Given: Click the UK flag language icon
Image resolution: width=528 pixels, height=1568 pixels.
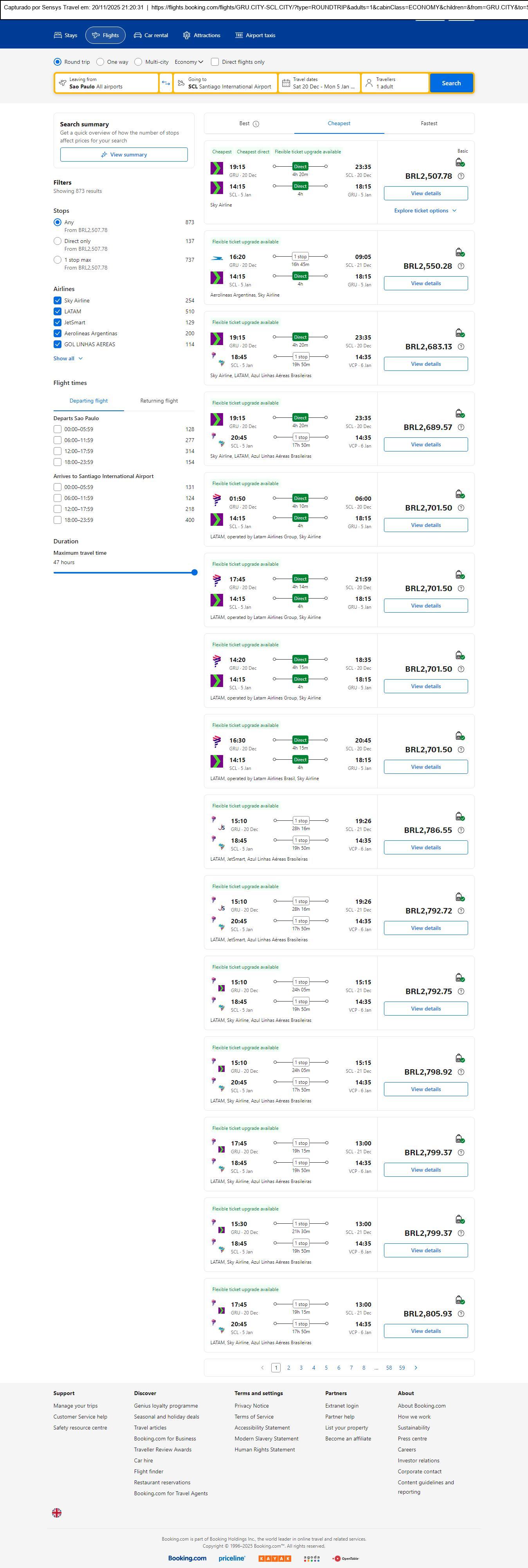Looking at the screenshot, I should pos(57,1512).
